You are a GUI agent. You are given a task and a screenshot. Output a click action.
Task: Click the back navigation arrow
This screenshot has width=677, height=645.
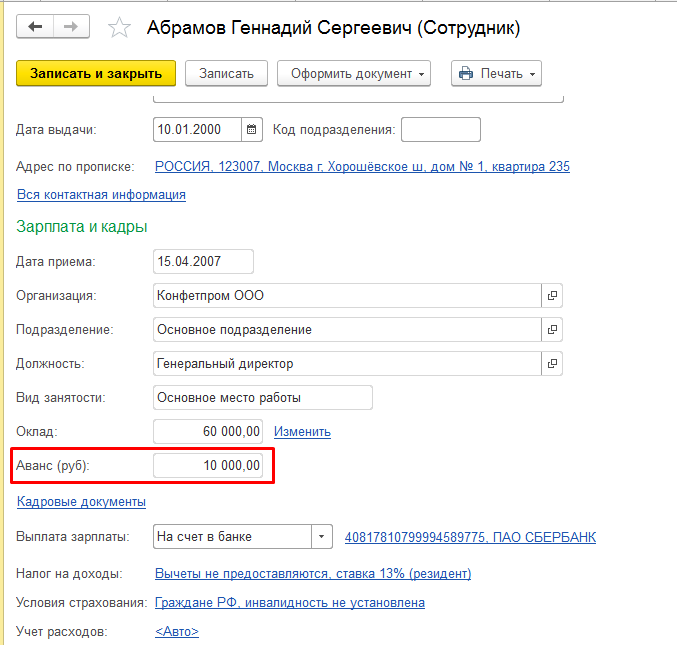pyautogui.click(x=36, y=27)
